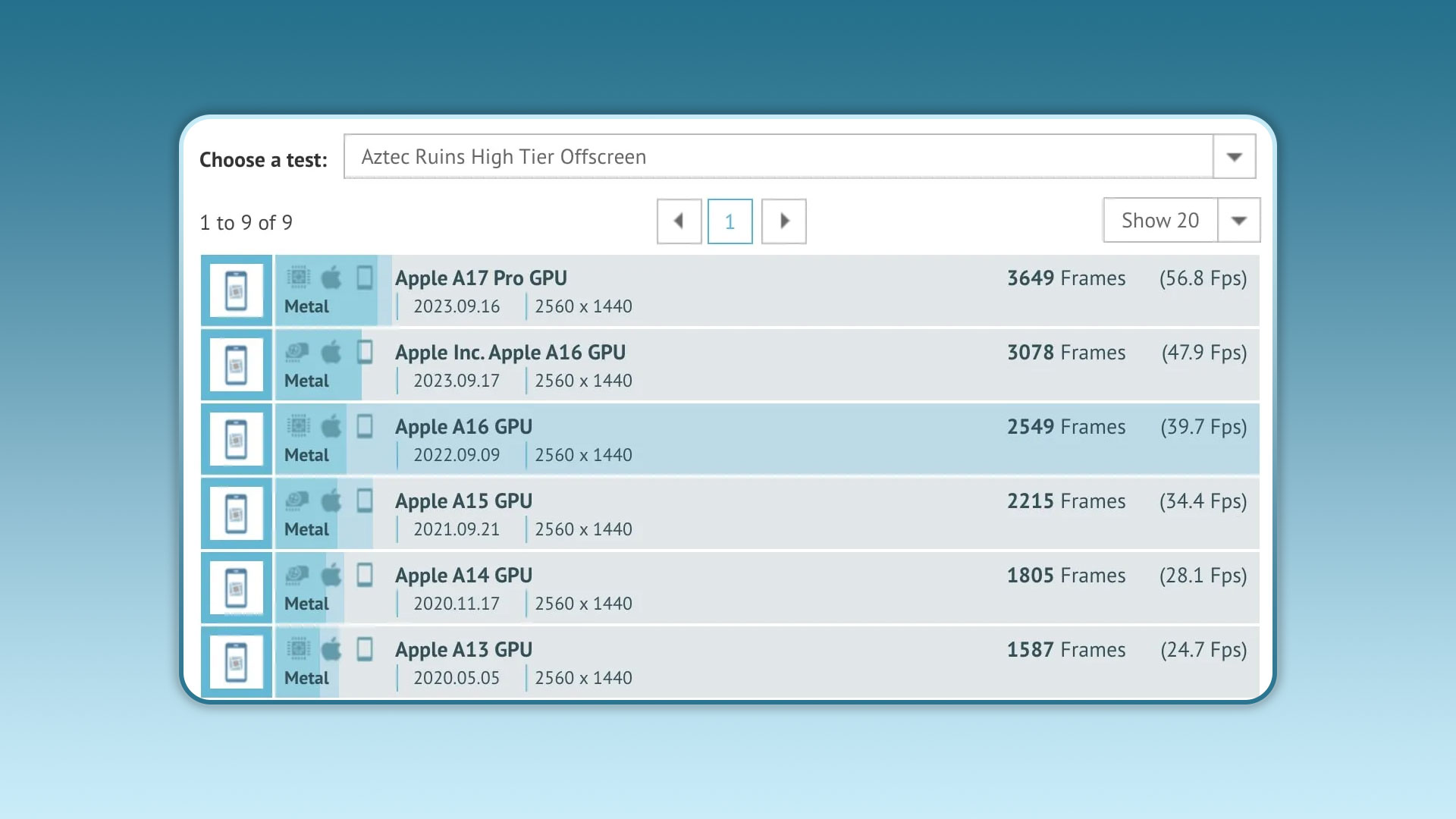The image size is (1456, 819).
Task: Click the GPU icon in Apple A14 row
Action: [297, 575]
